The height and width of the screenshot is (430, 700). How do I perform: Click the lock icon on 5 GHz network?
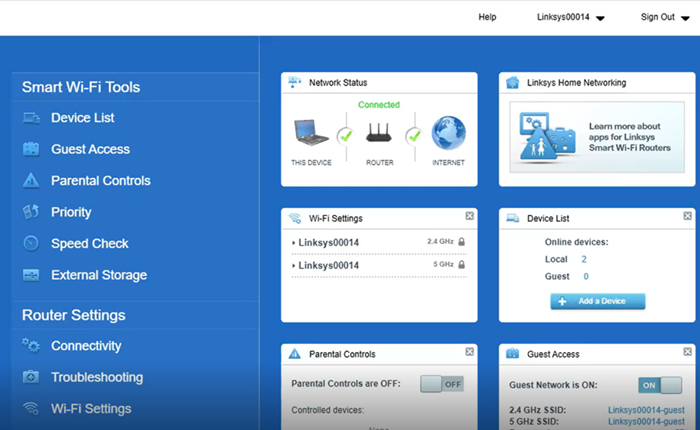click(462, 264)
